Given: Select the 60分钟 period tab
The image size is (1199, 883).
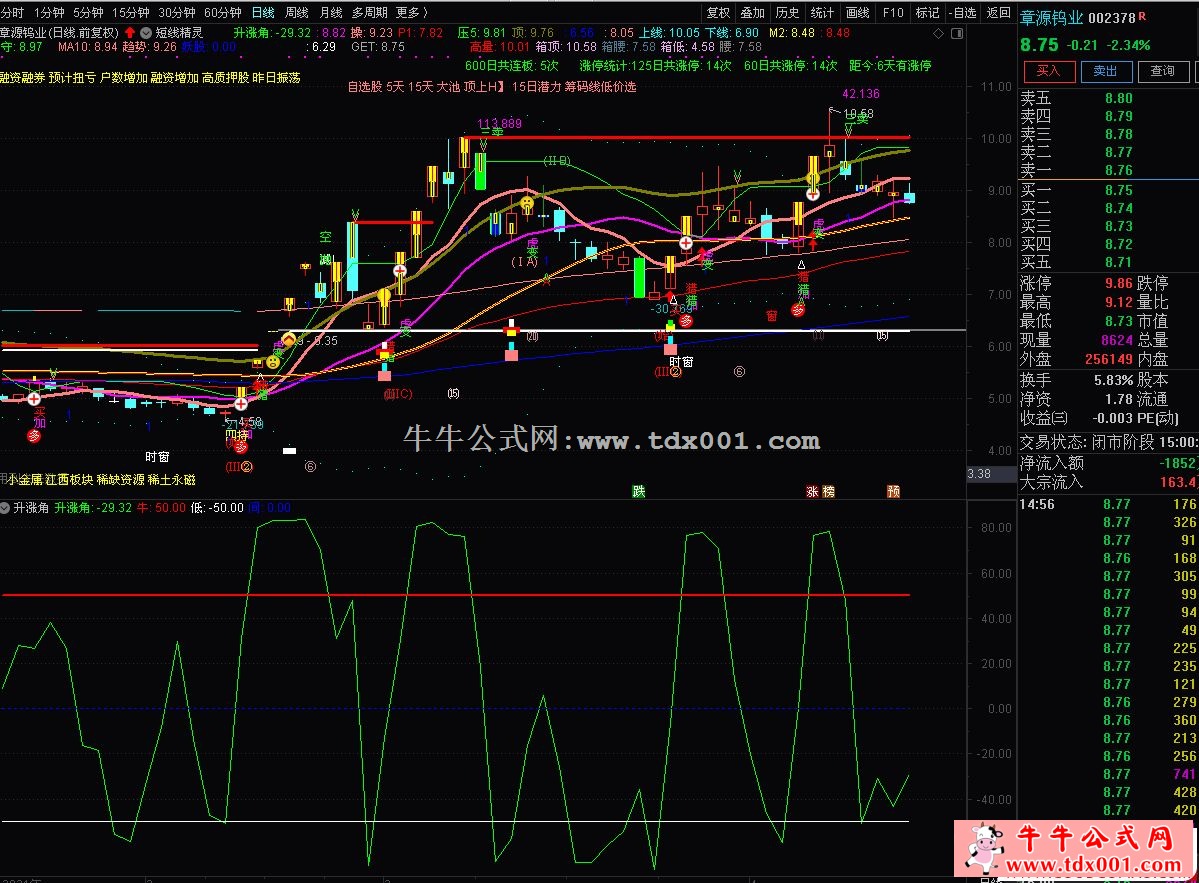Looking at the screenshot, I should coord(223,12).
